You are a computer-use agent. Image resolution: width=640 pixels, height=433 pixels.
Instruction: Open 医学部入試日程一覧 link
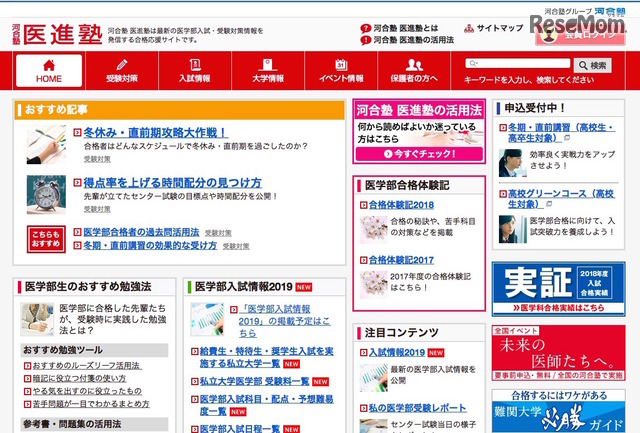point(240,429)
